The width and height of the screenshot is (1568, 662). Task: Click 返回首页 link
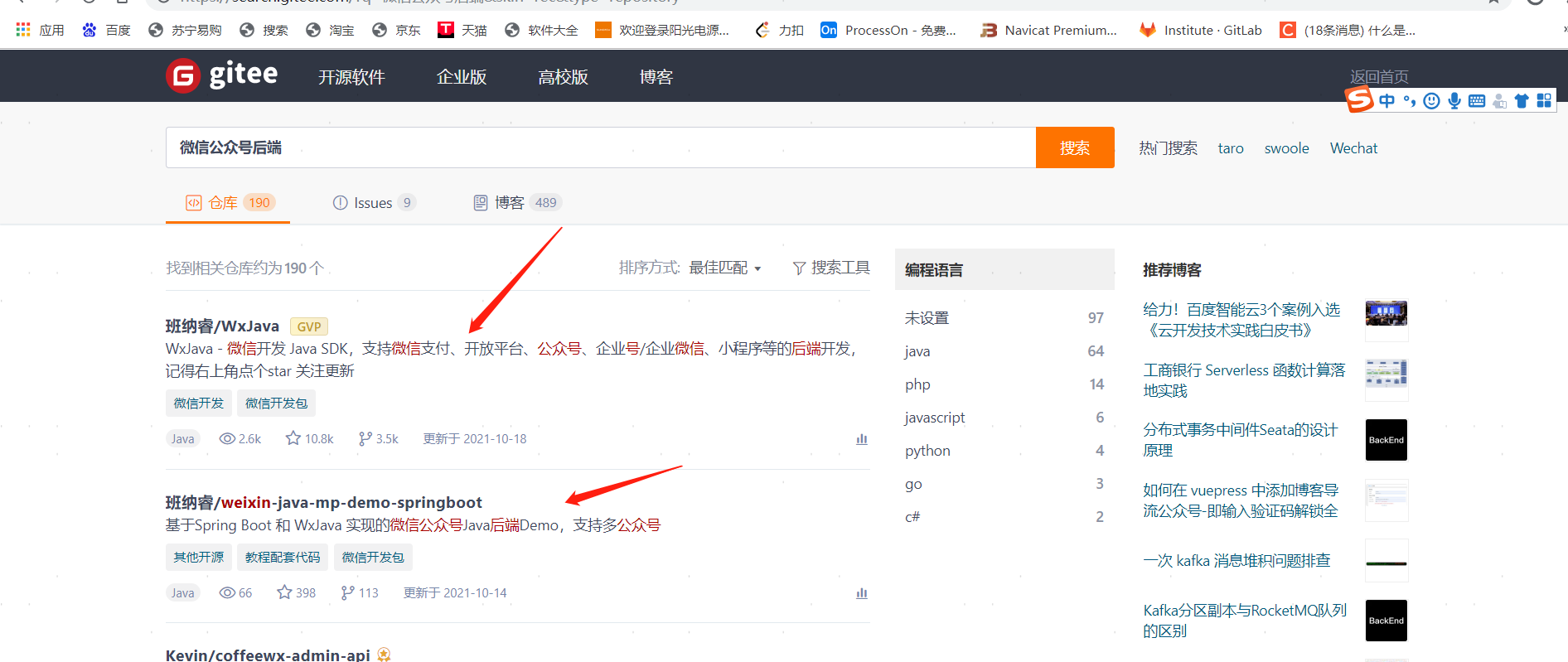pyautogui.click(x=1379, y=76)
